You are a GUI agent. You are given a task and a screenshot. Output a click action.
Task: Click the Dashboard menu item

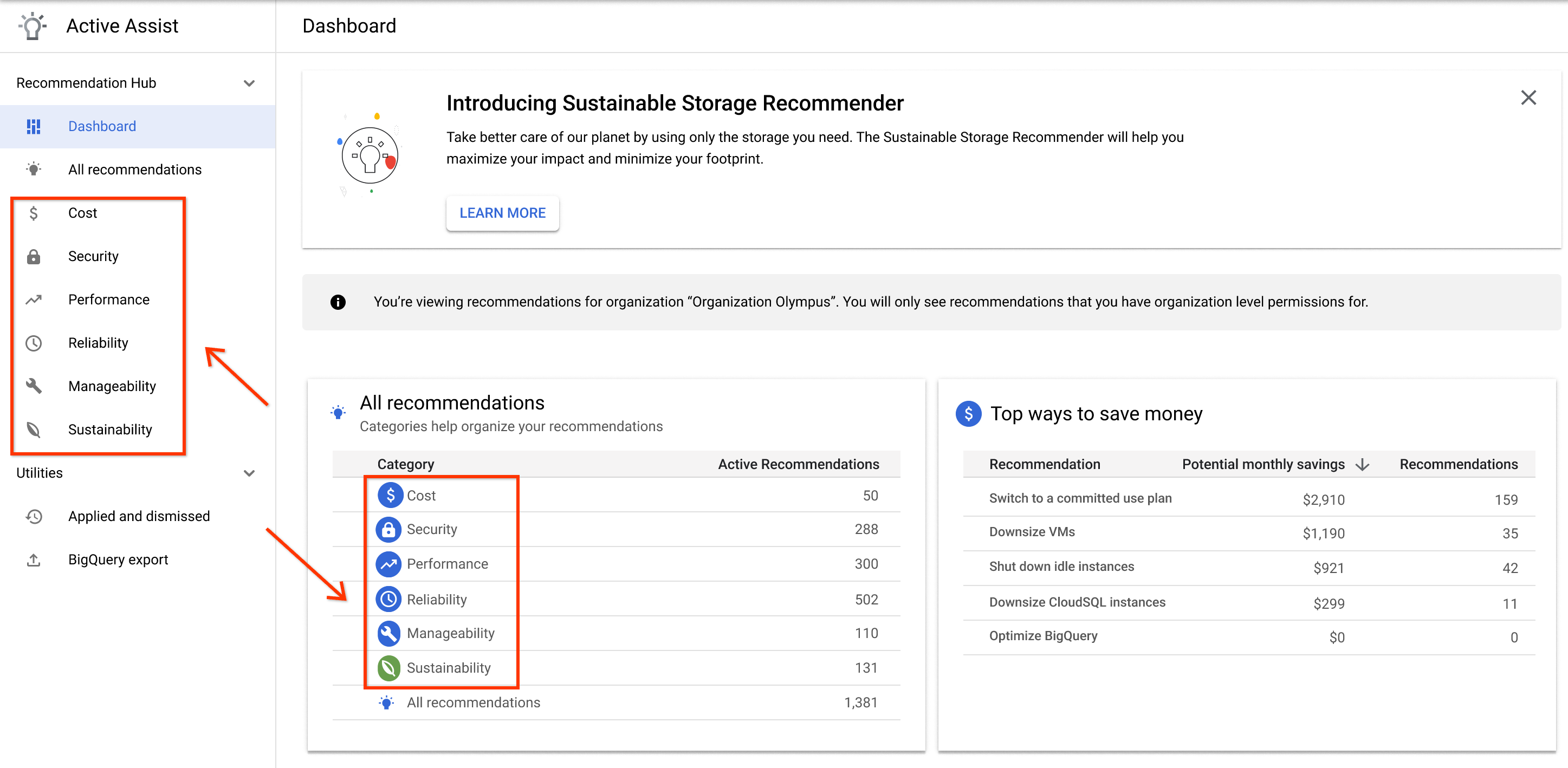100,126
